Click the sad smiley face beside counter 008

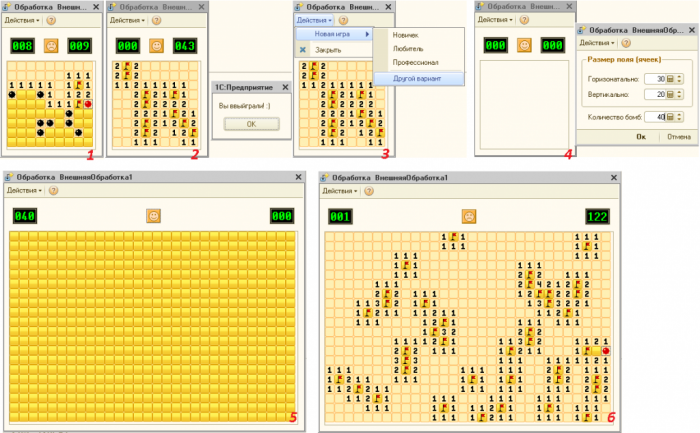click(x=50, y=46)
